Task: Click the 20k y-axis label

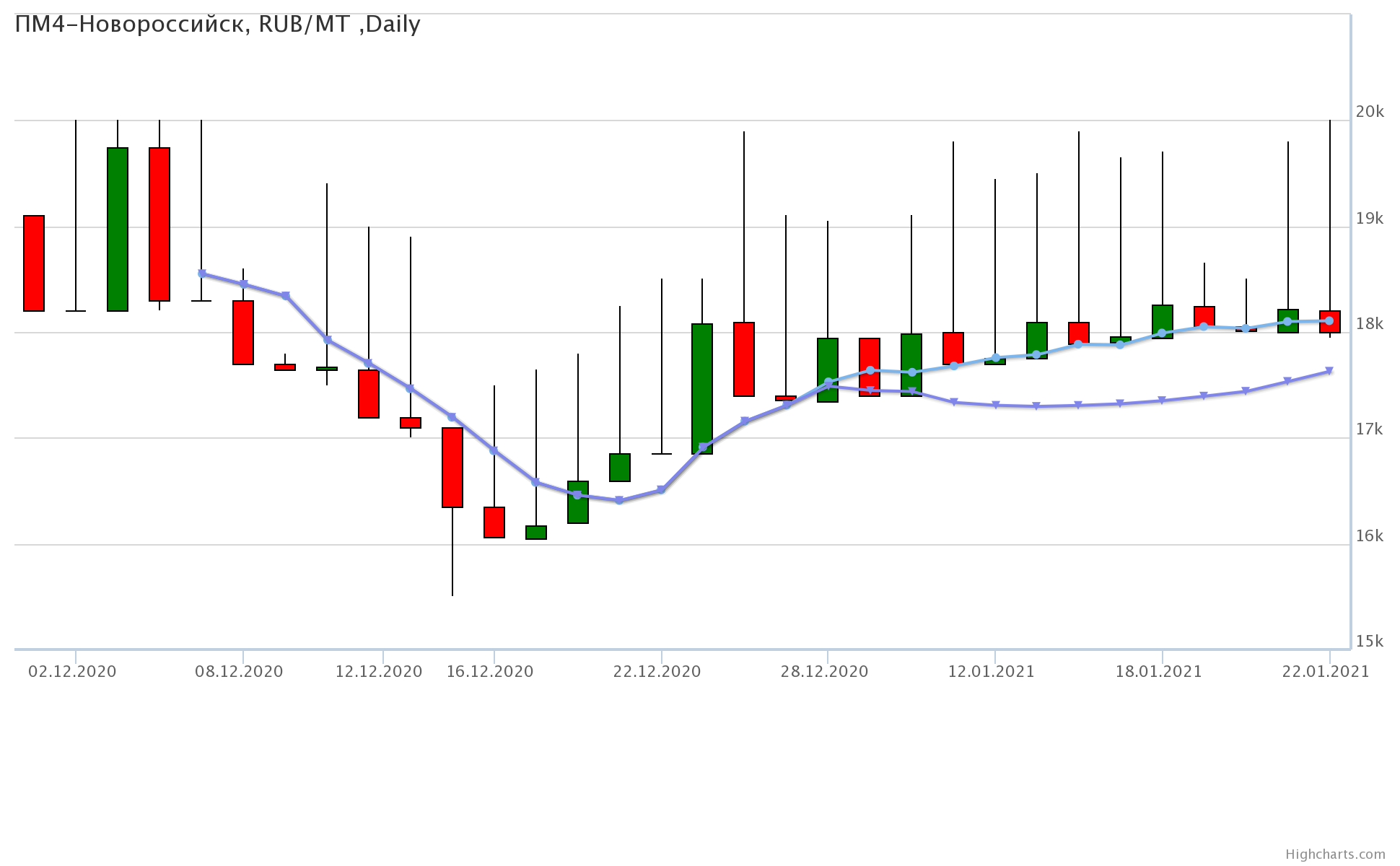Action: [1370, 112]
